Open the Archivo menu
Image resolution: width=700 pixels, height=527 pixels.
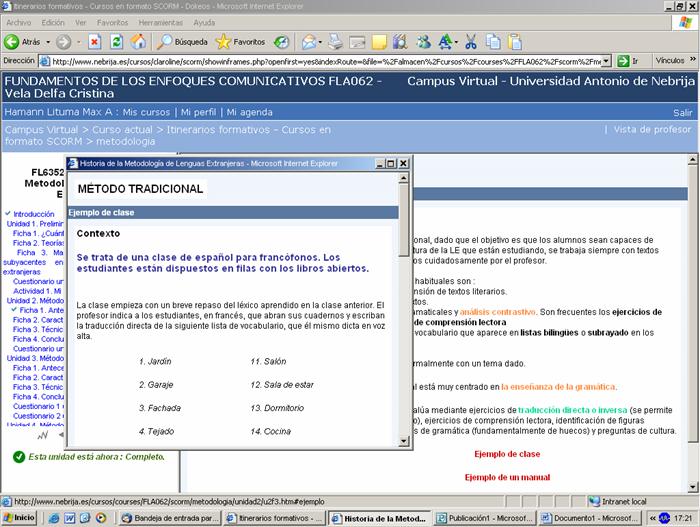click(x=18, y=22)
